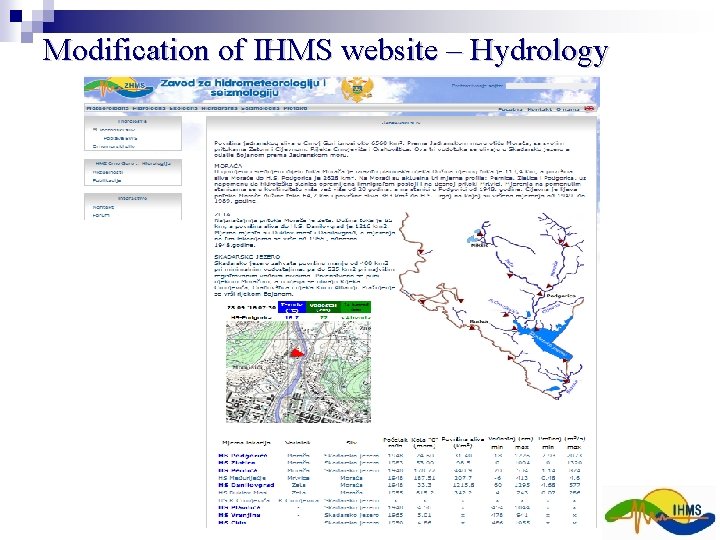Click the Montenegro coat of arms emblem

tap(358, 90)
